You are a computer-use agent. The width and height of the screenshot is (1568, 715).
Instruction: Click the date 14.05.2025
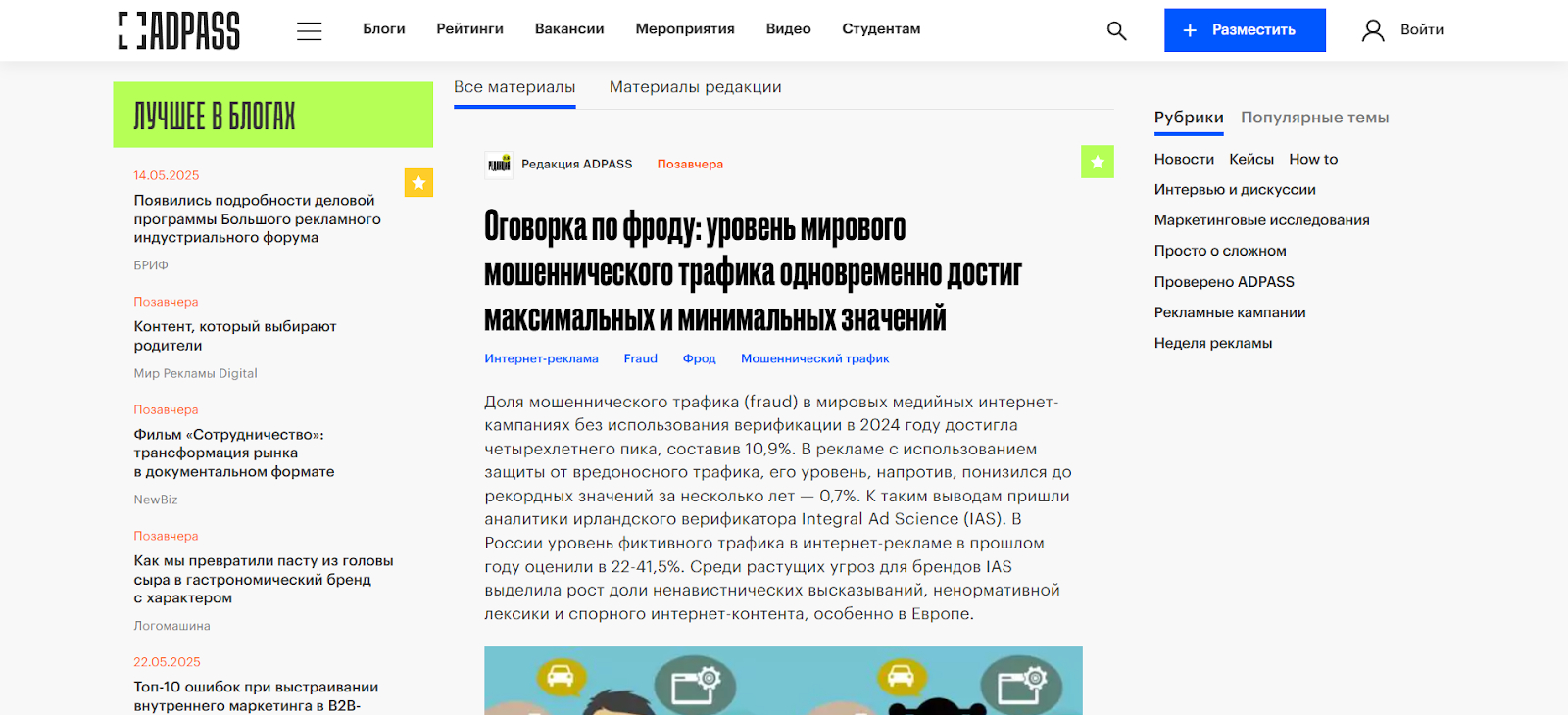[167, 175]
